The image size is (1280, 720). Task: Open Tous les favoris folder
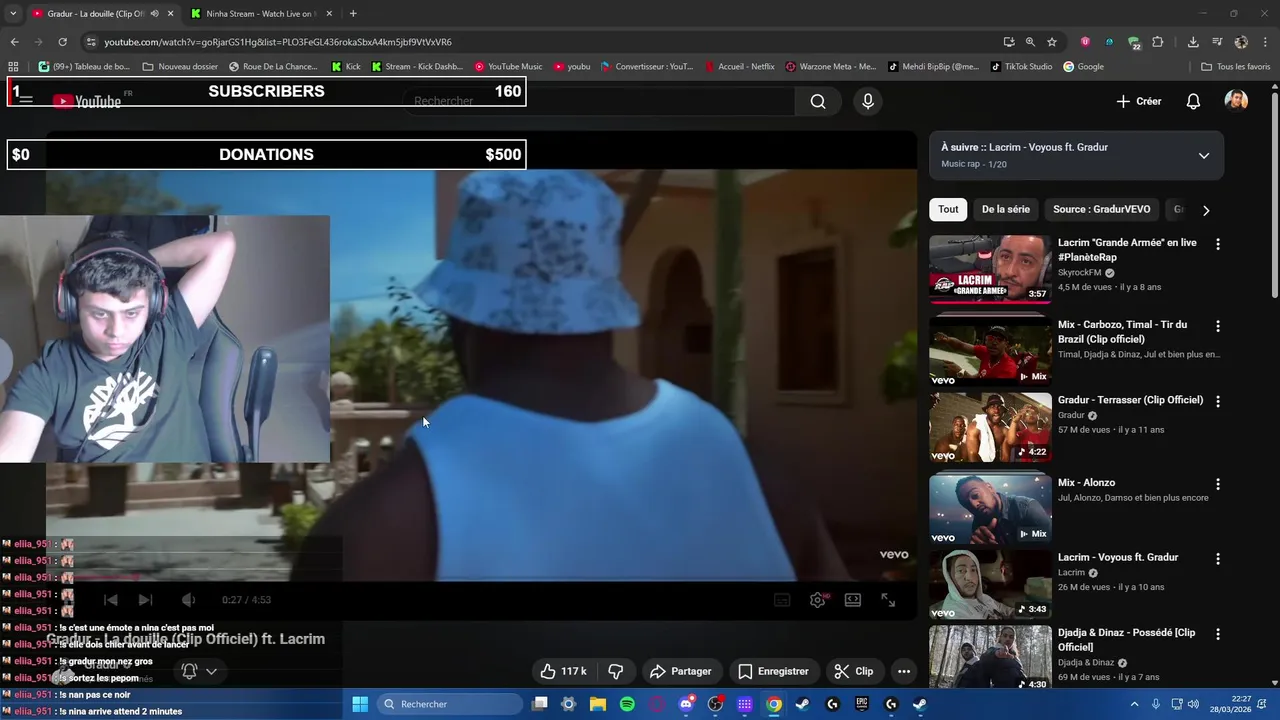pos(1235,67)
